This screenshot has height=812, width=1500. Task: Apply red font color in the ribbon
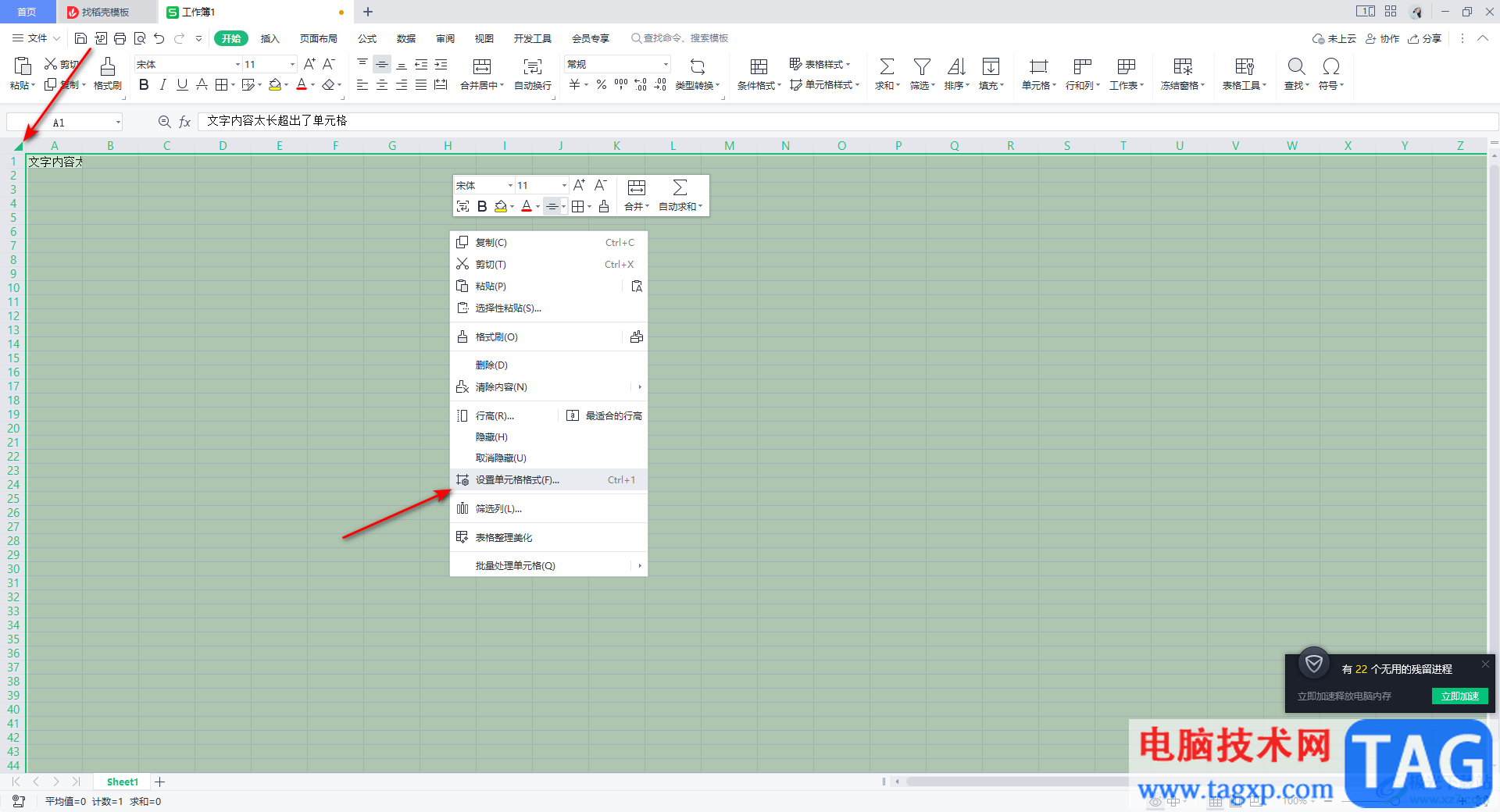[x=302, y=84]
